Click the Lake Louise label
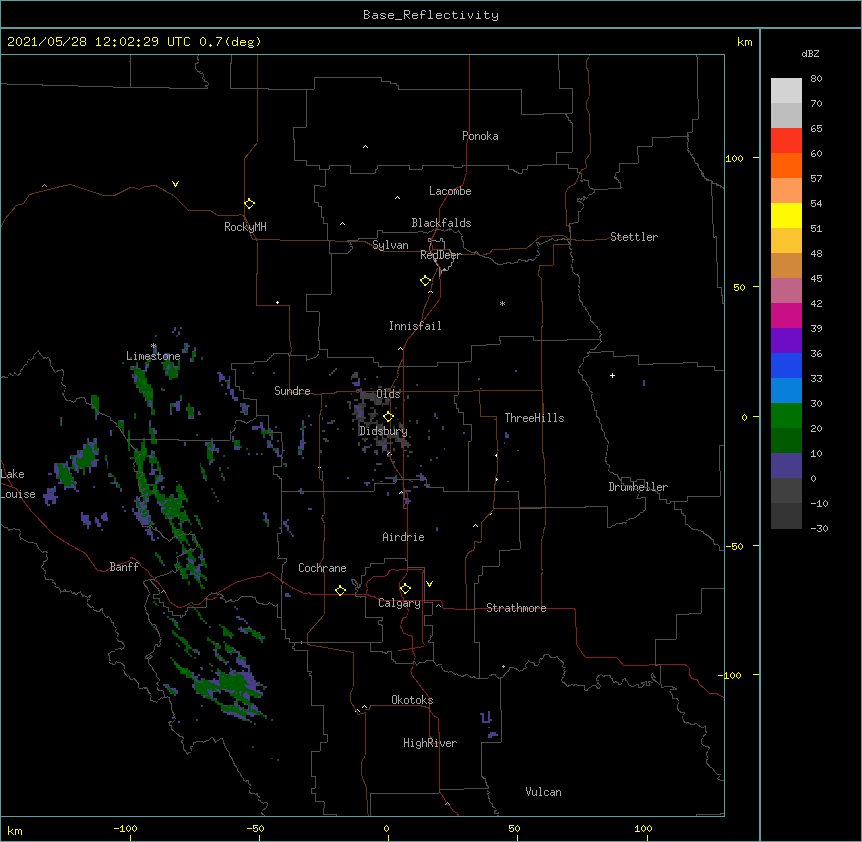The image size is (862, 842). click(x=18, y=484)
